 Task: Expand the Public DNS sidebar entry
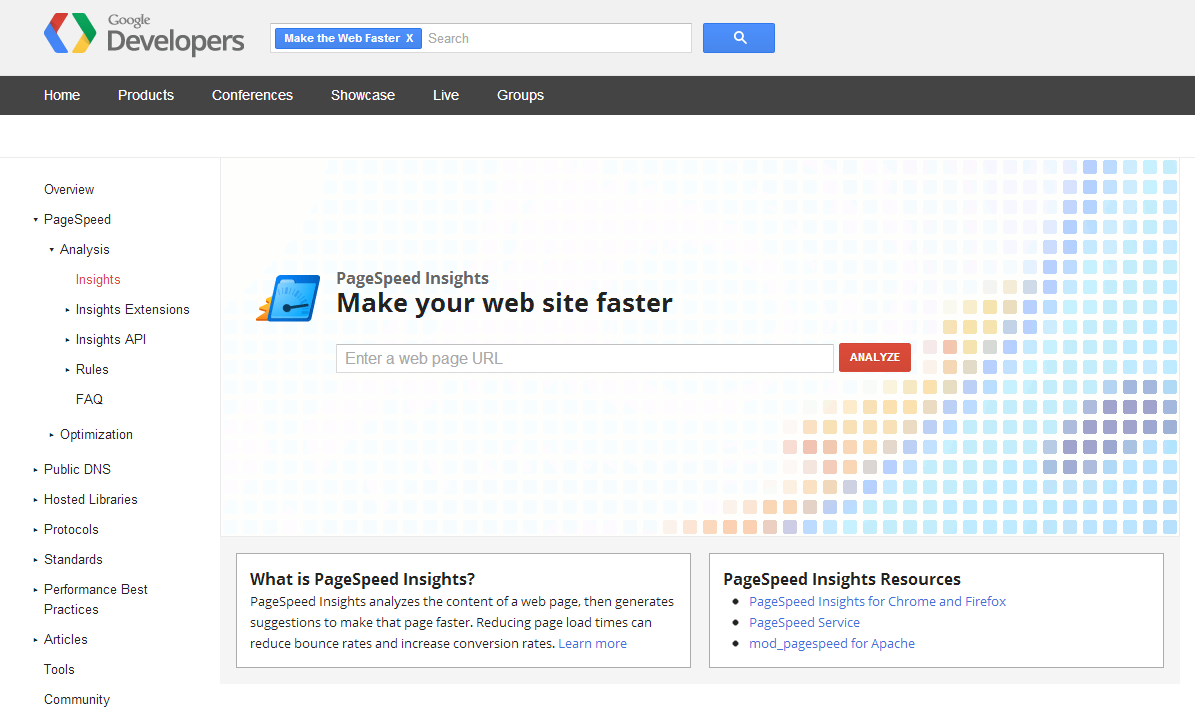point(35,470)
